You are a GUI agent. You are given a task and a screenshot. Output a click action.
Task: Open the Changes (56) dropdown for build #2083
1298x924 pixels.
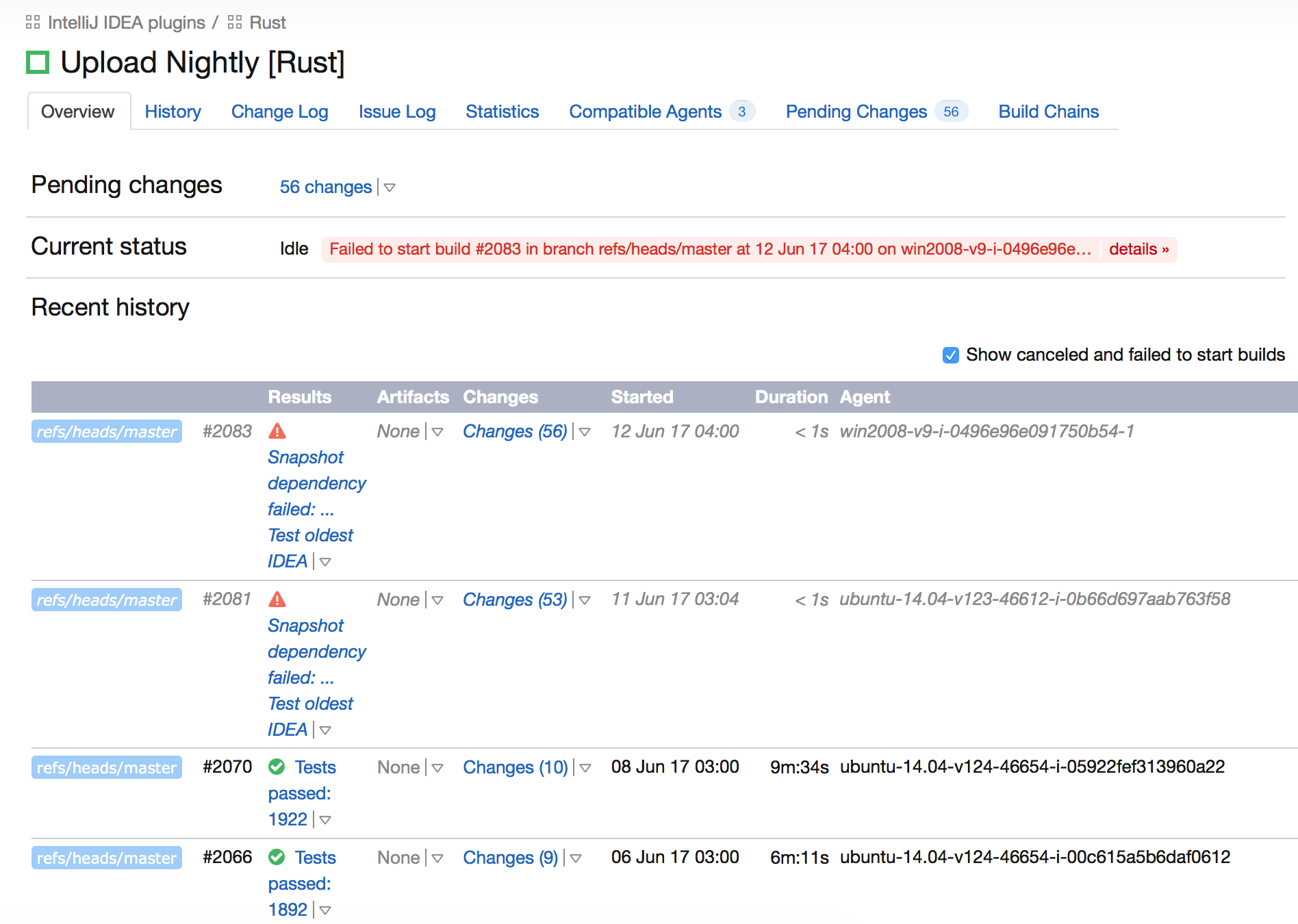coord(585,432)
